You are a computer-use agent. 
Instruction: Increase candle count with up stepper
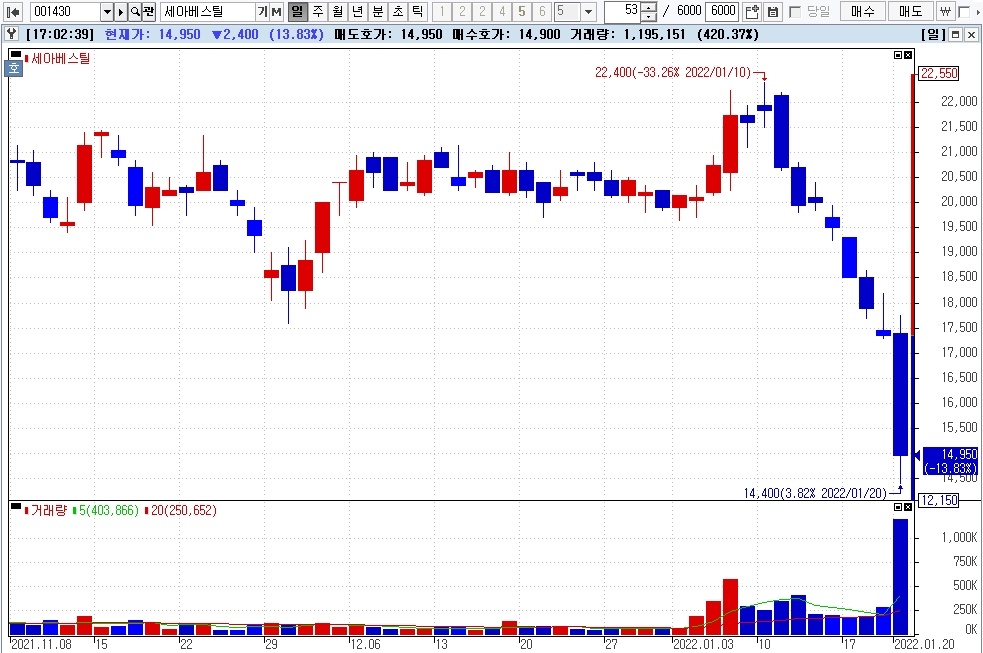click(x=649, y=7)
